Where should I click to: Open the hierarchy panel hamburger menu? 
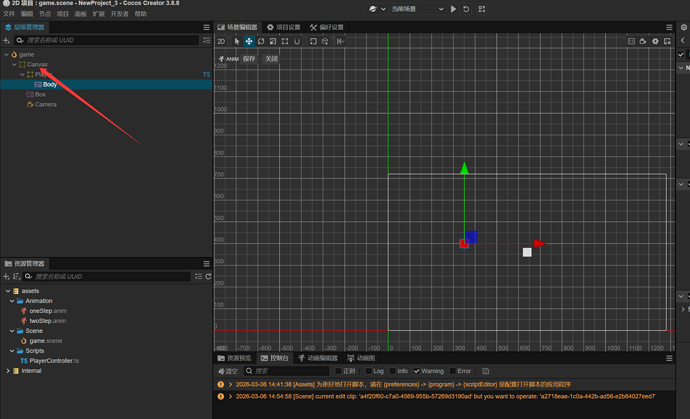pyautogui.click(x=207, y=28)
